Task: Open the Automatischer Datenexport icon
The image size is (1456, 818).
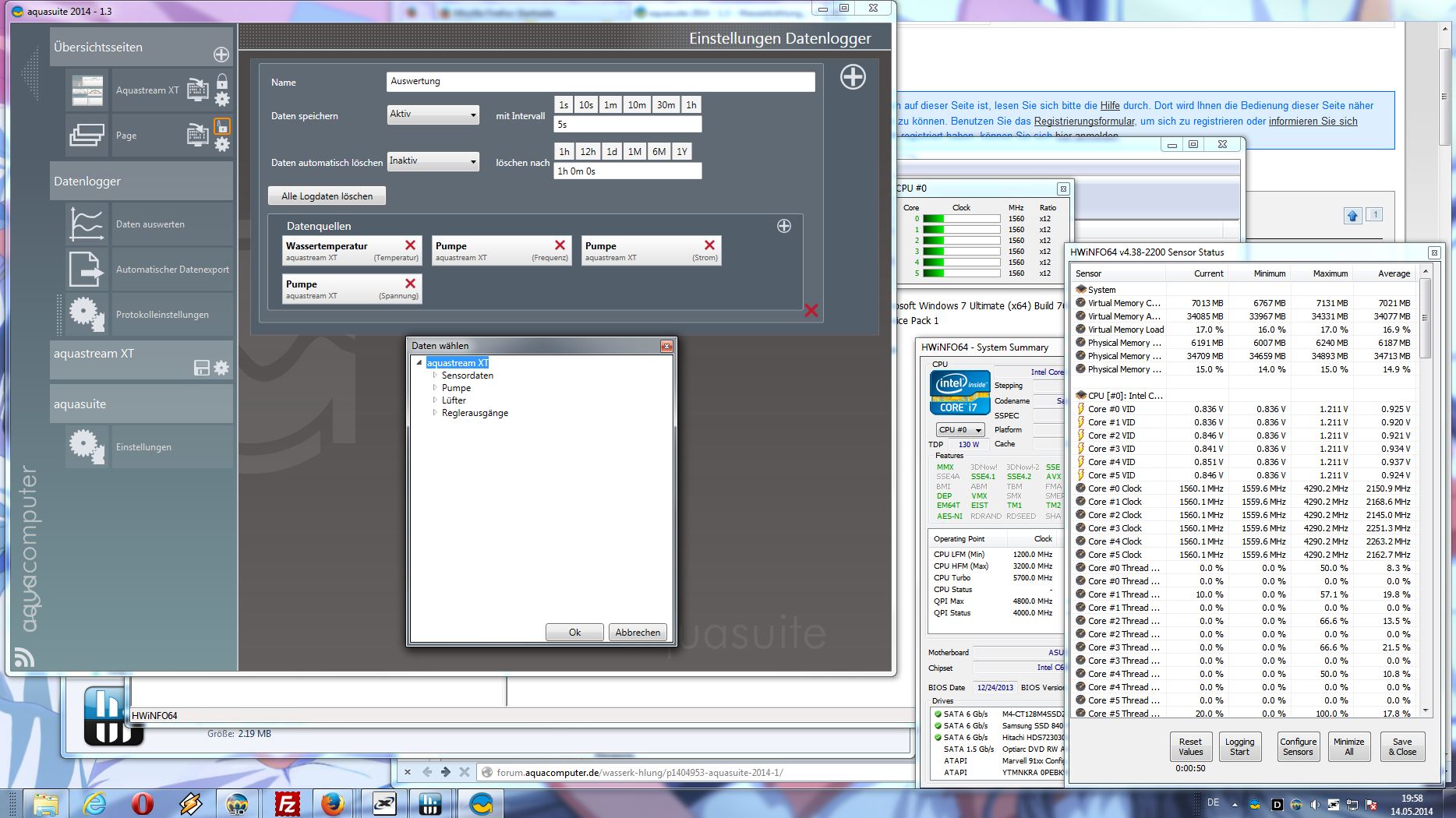Action: 87,270
